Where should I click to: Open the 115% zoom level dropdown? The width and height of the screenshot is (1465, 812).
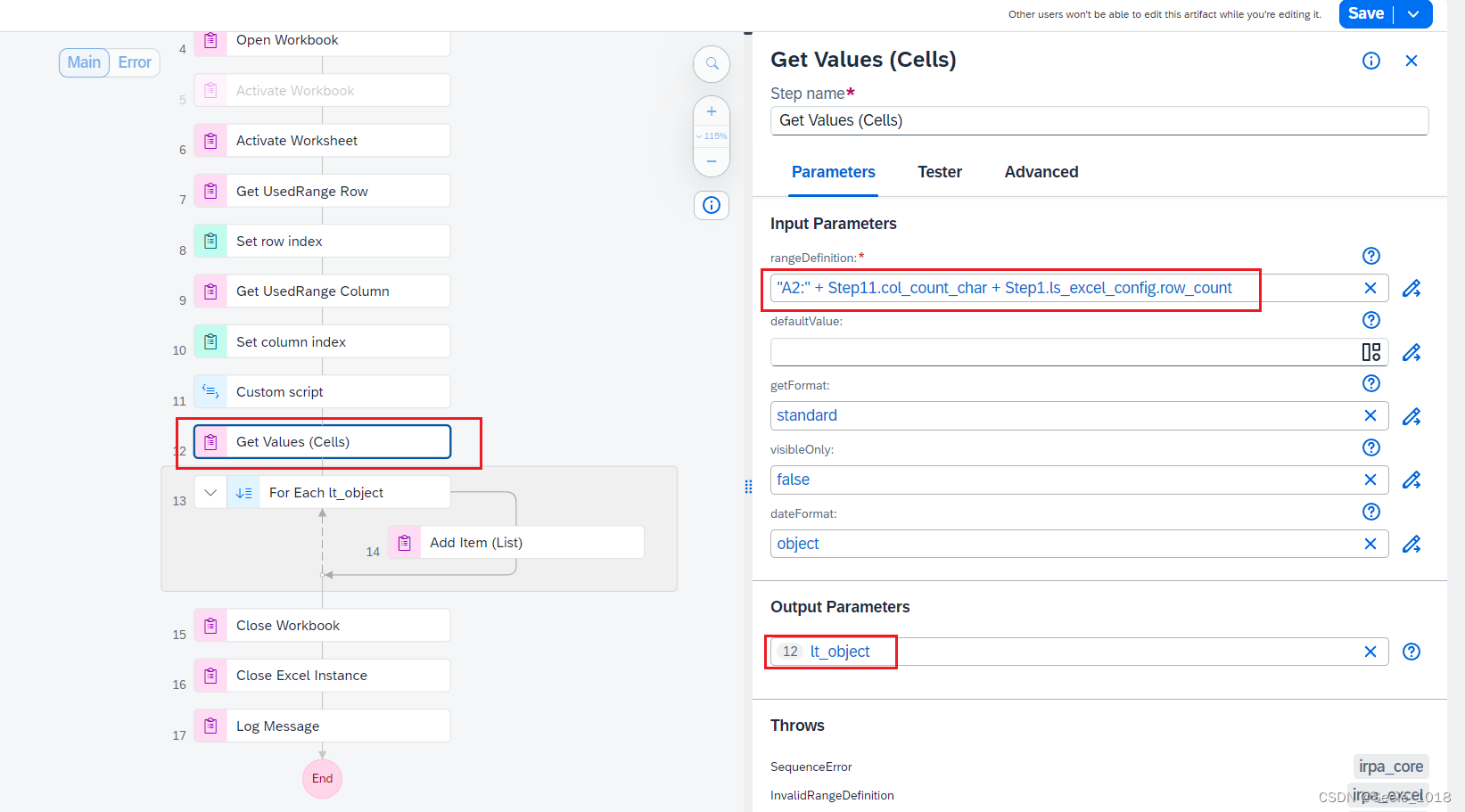pos(712,136)
